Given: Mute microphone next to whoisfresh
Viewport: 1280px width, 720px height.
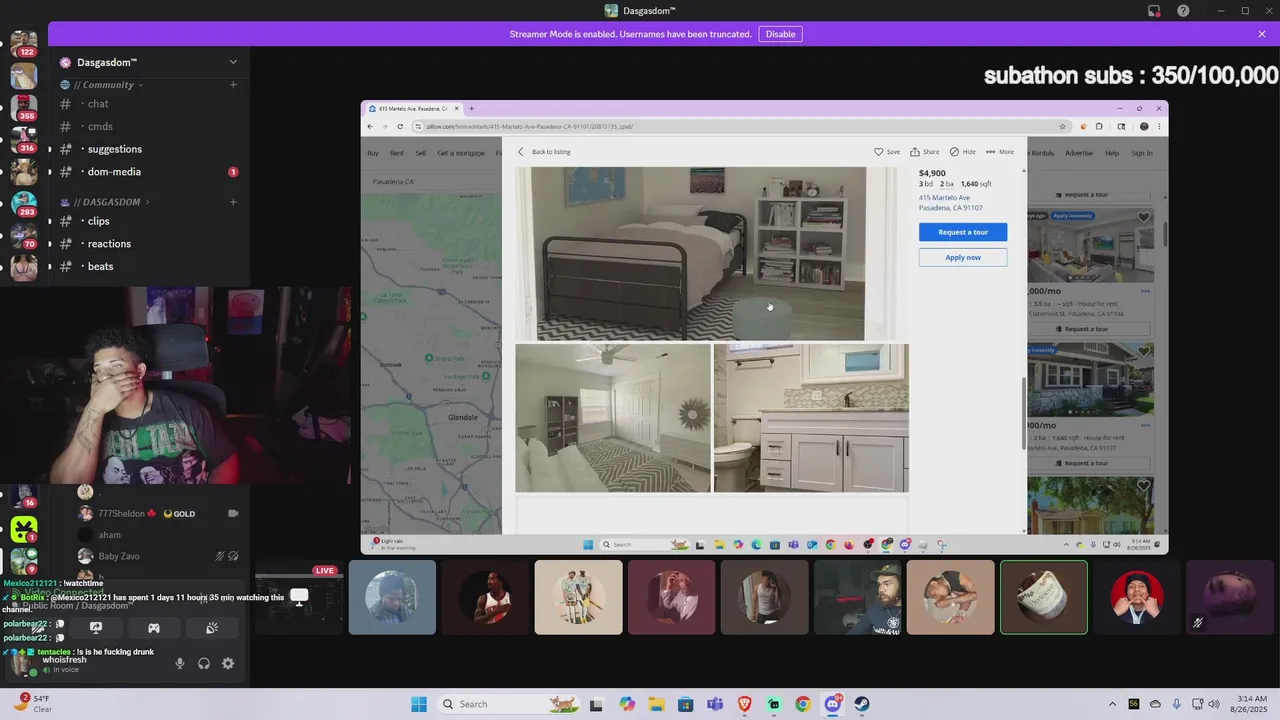Looking at the screenshot, I should click(x=180, y=663).
